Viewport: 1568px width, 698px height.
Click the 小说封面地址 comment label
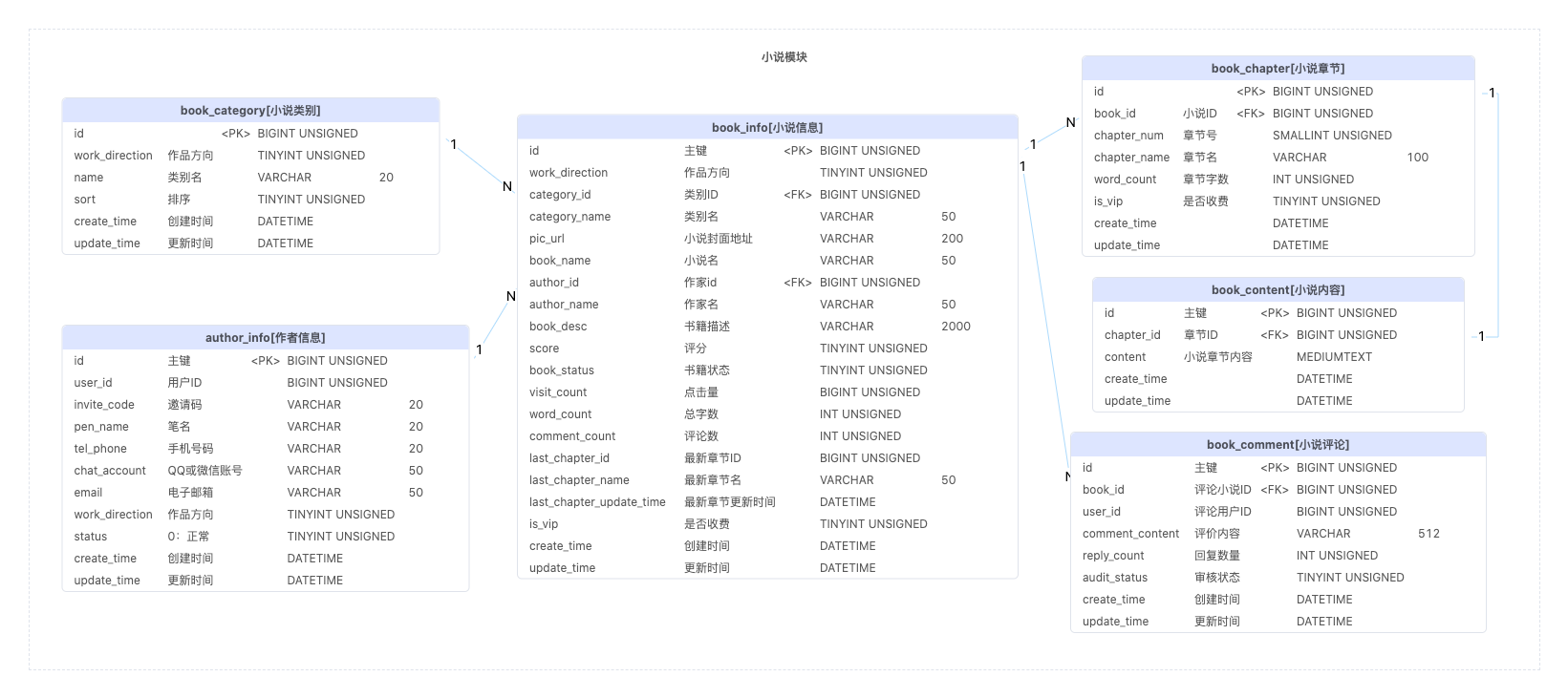pos(718,239)
